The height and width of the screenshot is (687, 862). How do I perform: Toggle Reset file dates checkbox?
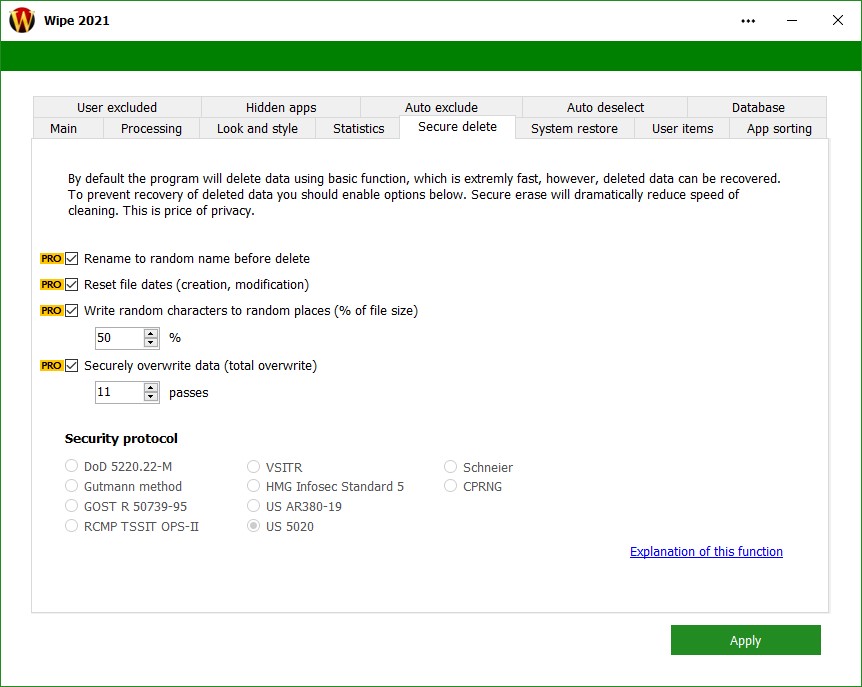click(x=72, y=285)
